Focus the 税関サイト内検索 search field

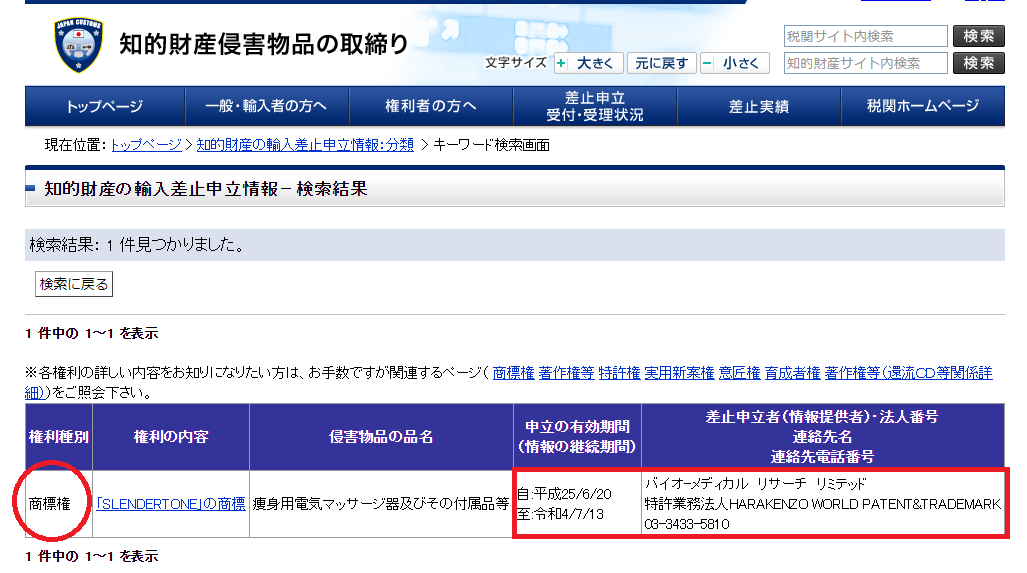coord(865,36)
